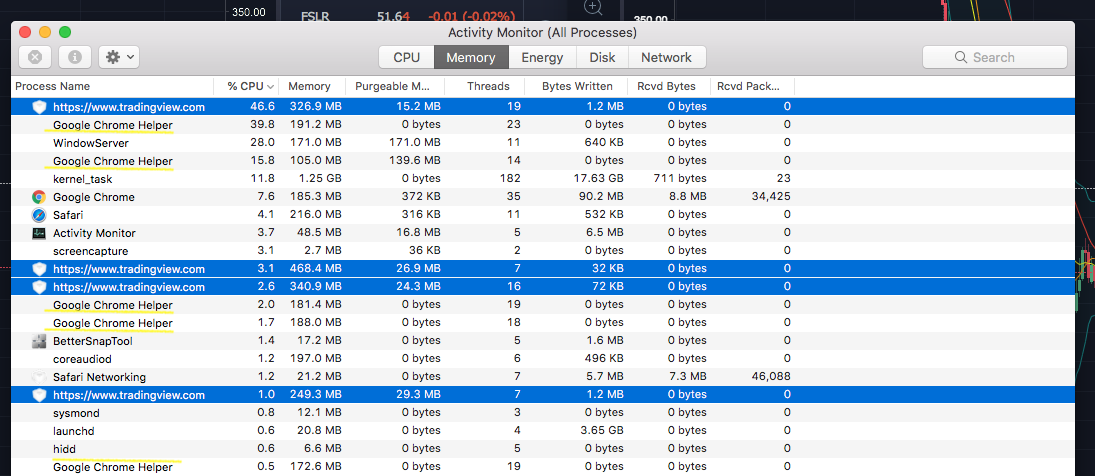Click the BetterSnapTool process icon
This screenshot has width=1095, height=476.
(x=39, y=341)
